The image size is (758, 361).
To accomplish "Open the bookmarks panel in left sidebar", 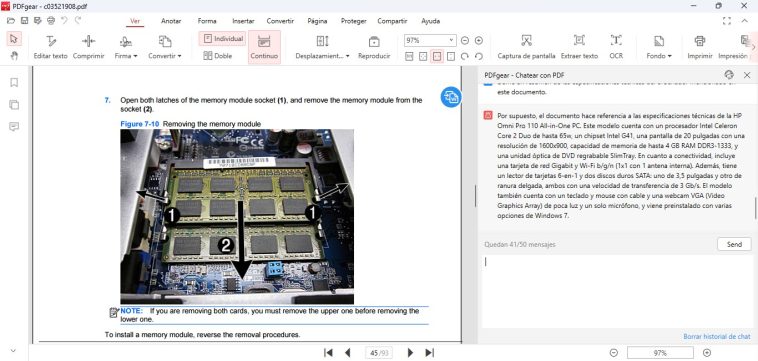I will tap(14, 83).
